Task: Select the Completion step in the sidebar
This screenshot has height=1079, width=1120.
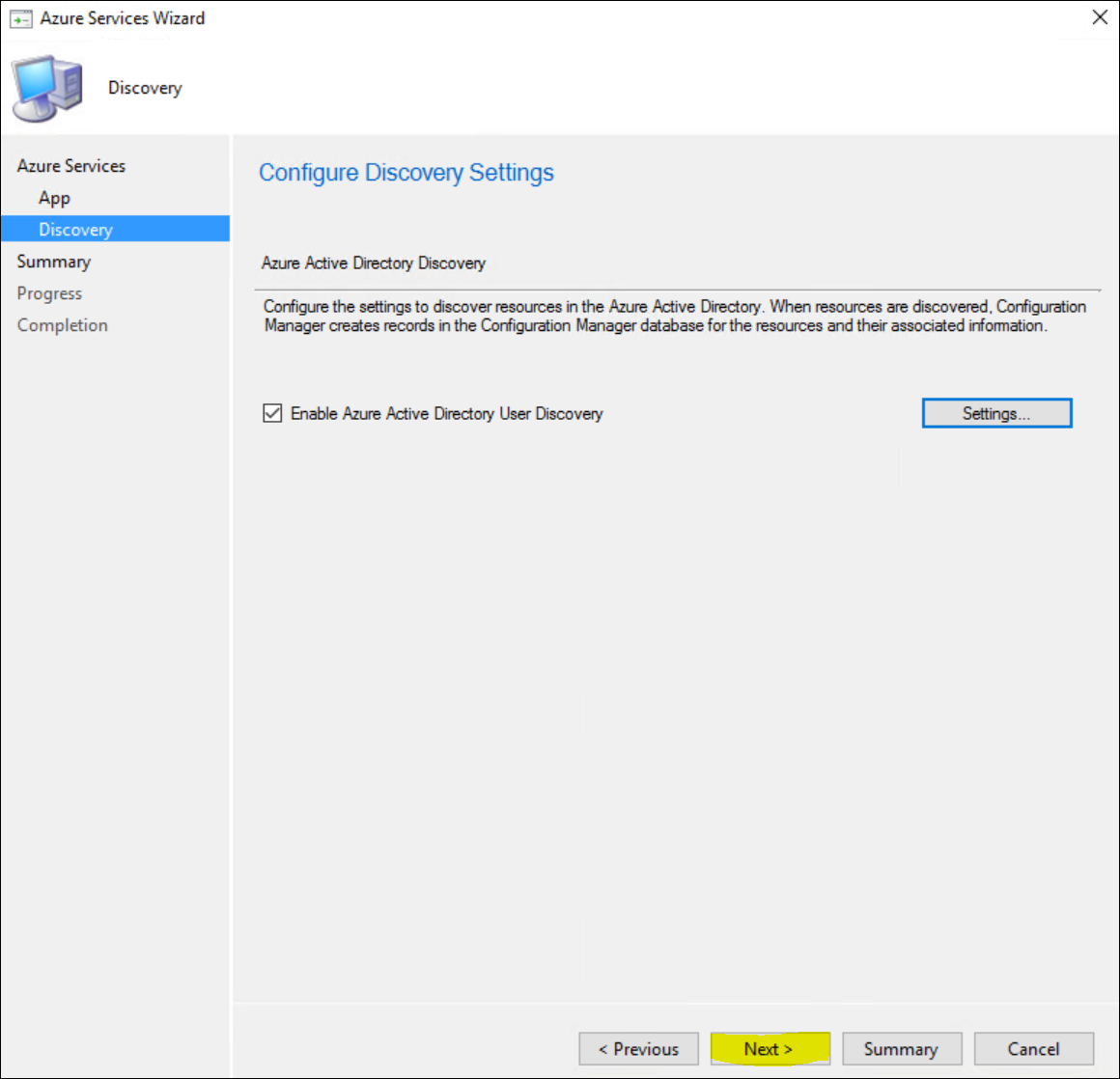Action: [x=62, y=325]
